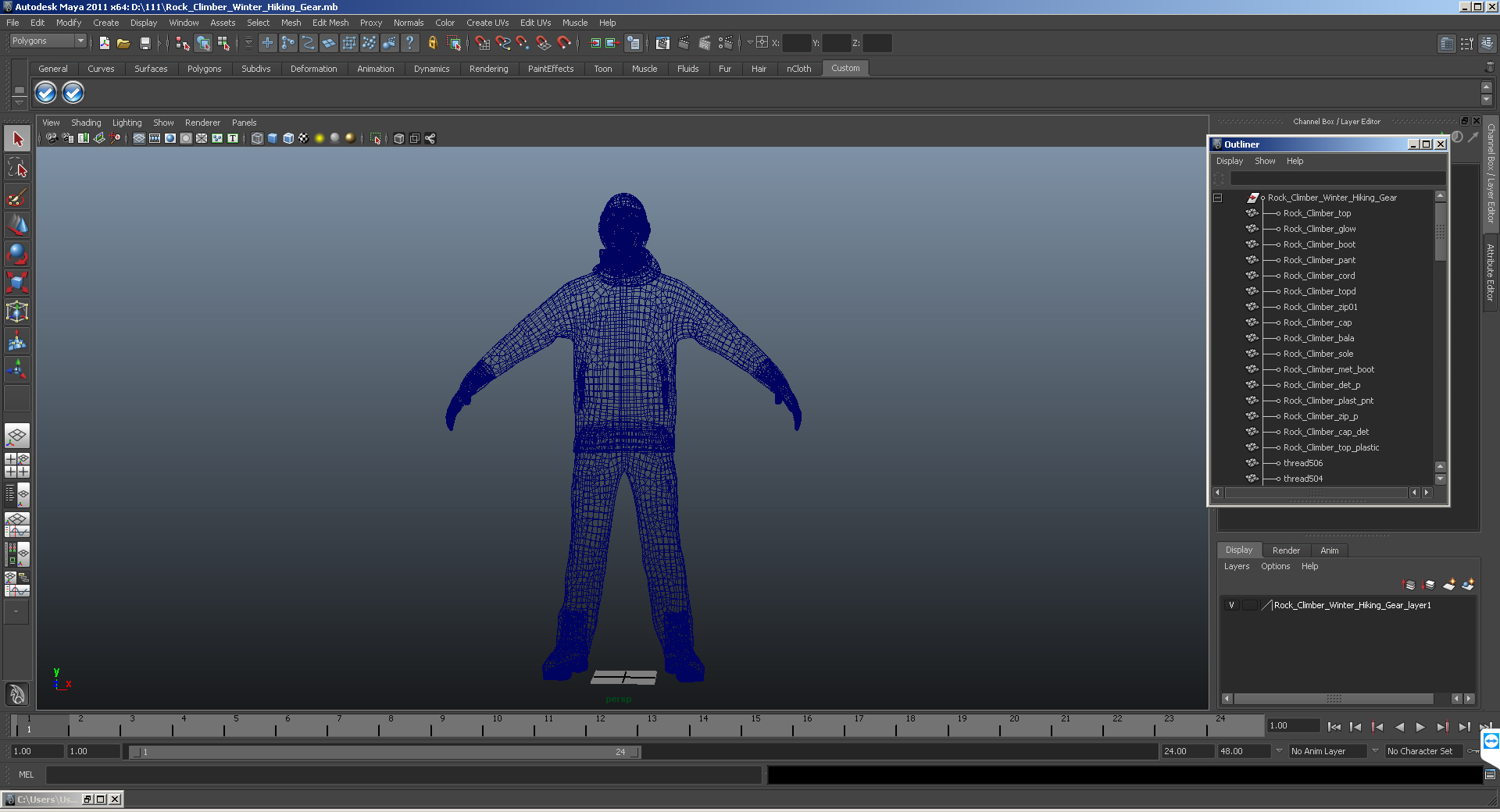
Task: Toggle layer display type box next to V
Action: click(x=1250, y=605)
